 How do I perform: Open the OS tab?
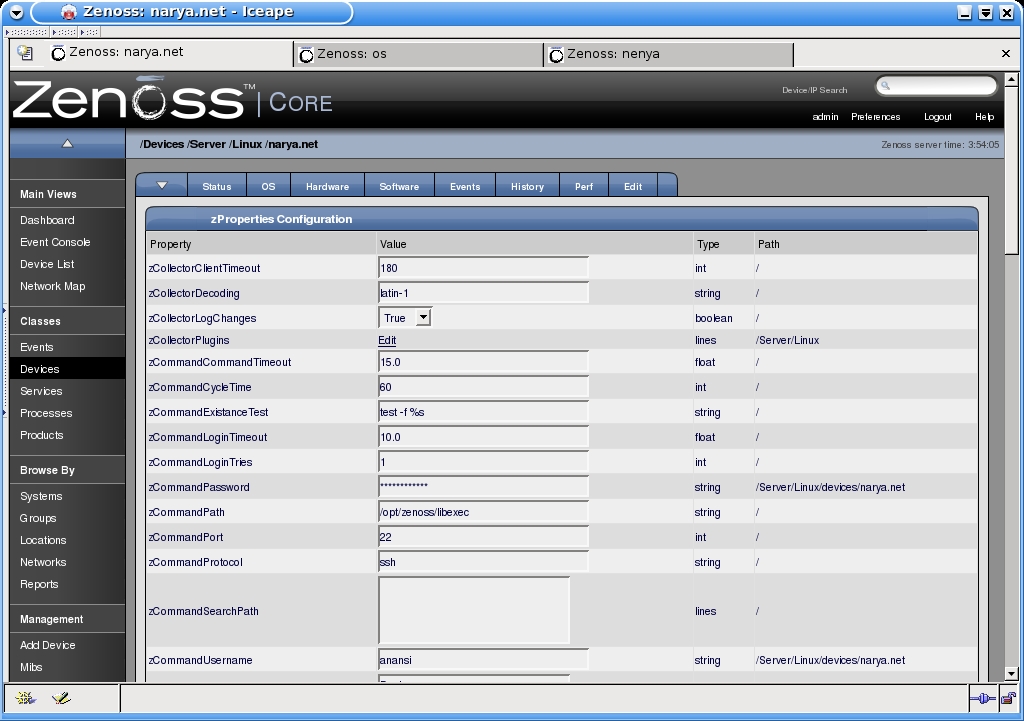[x=268, y=186]
